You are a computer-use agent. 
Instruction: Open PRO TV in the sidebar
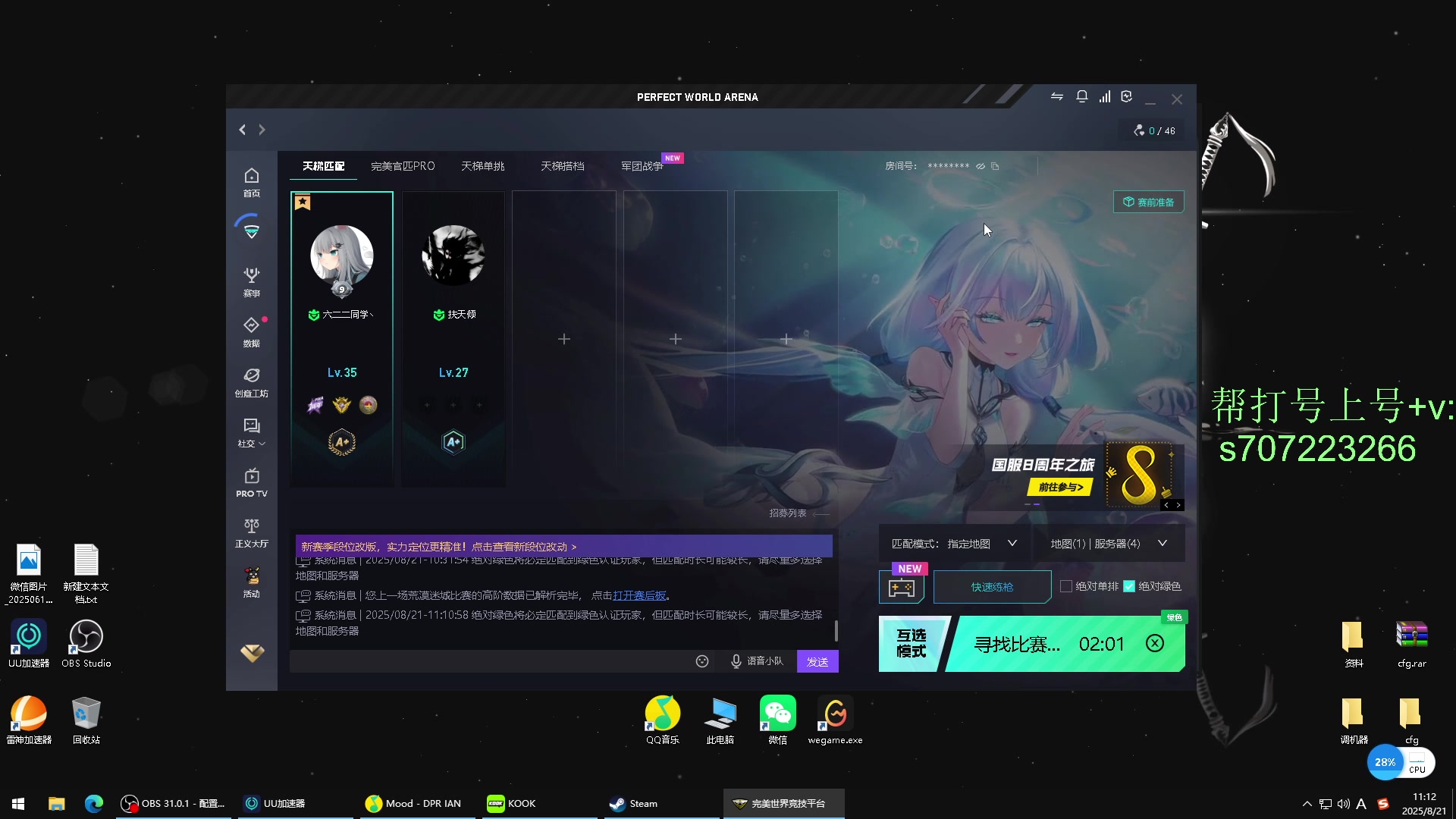[x=251, y=482]
